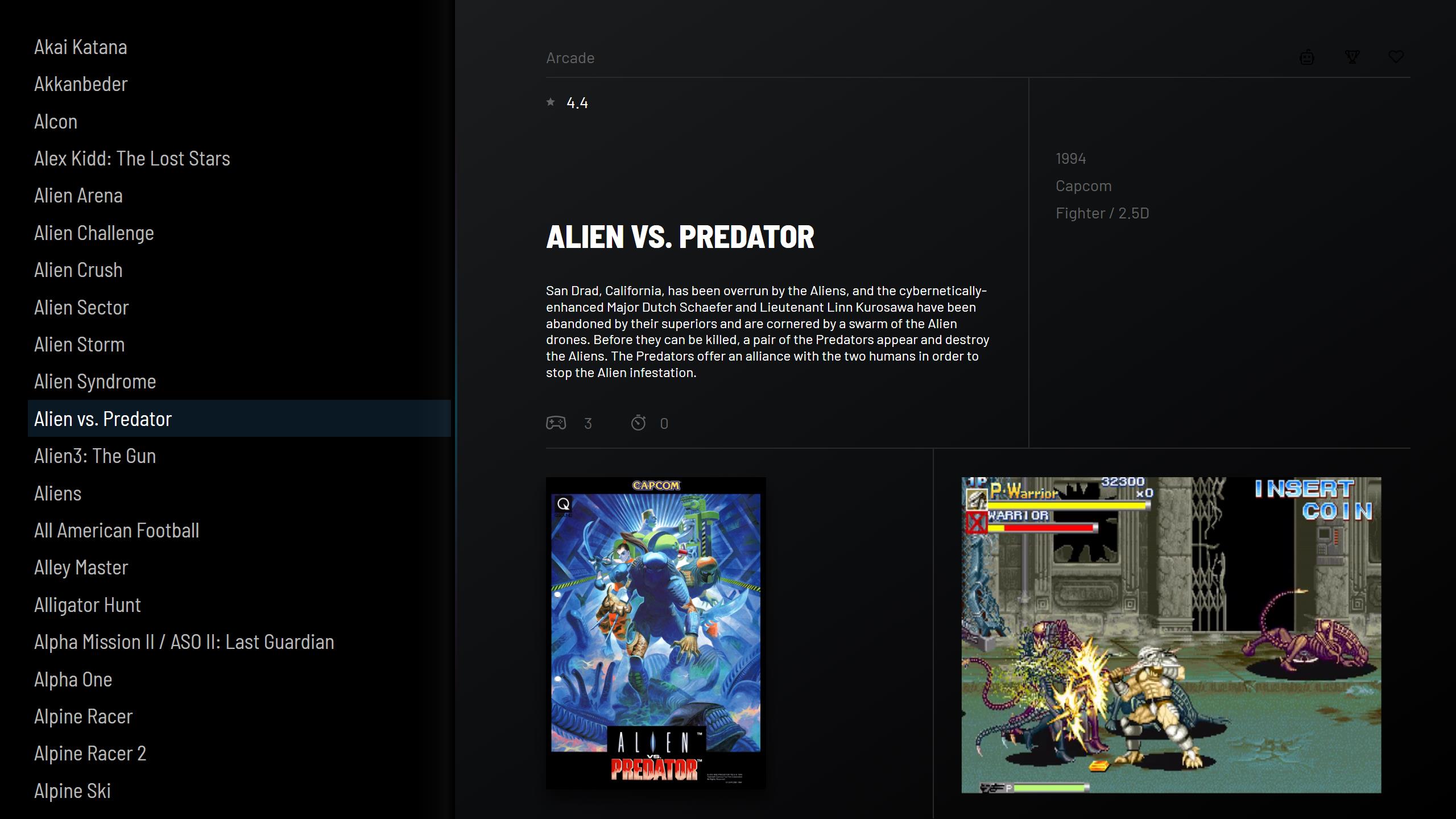The height and width of the screenshot is (819, 1456).
Task: Click the Arcade system label
Action: click(570, 57)
